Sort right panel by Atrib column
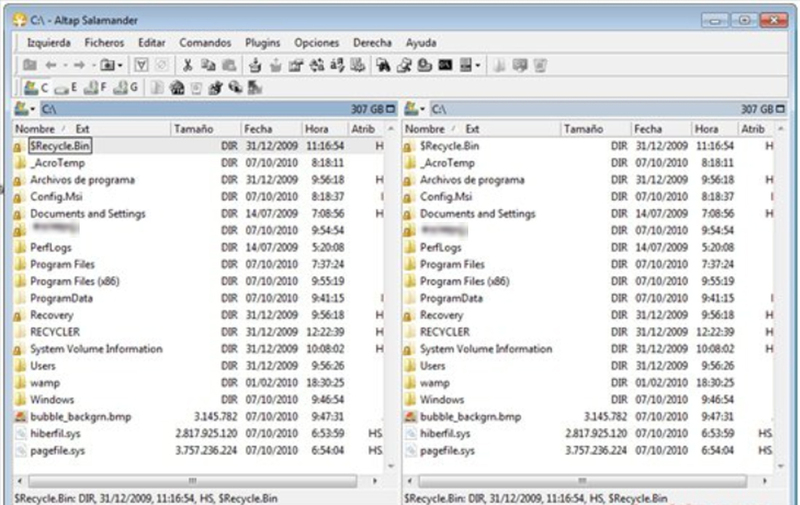The width and height of the screenshot is (800, 505). (x=756, y=129)
